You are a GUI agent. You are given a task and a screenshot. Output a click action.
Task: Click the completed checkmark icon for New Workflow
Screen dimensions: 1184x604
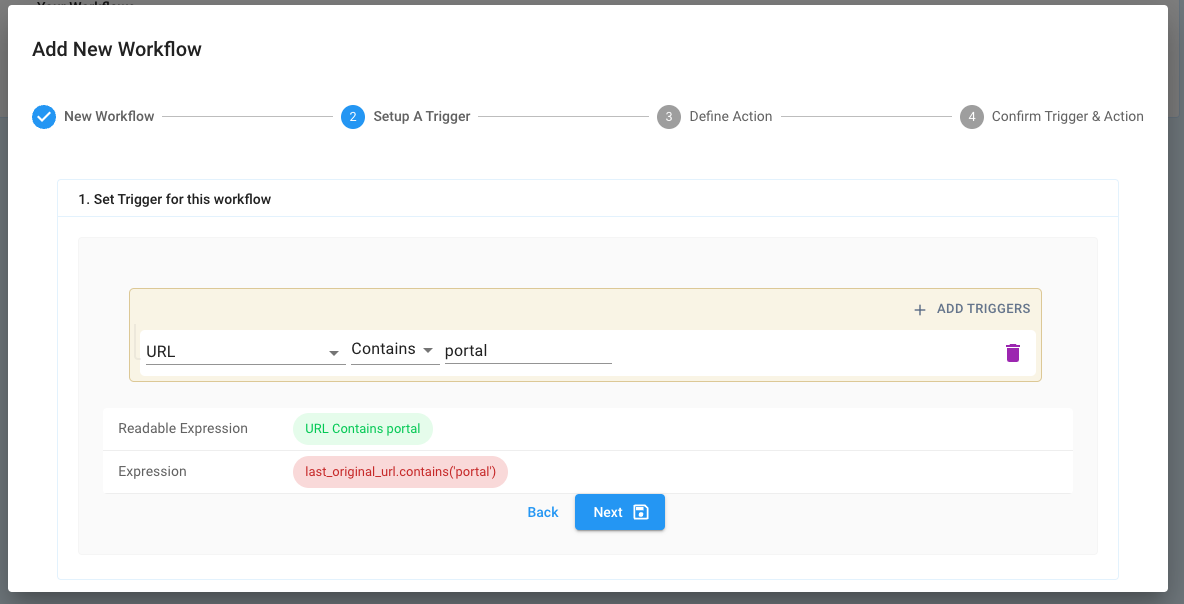coord(44,117)
